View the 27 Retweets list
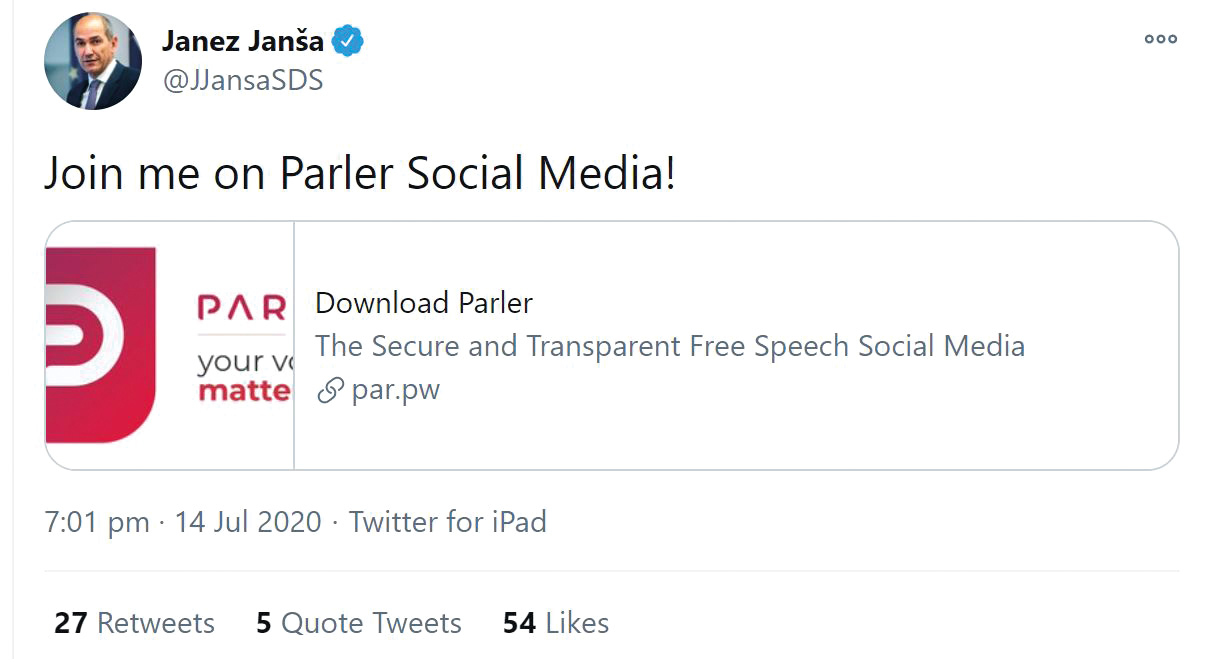This screenshot has height=659, width=1210. [134, 623]
